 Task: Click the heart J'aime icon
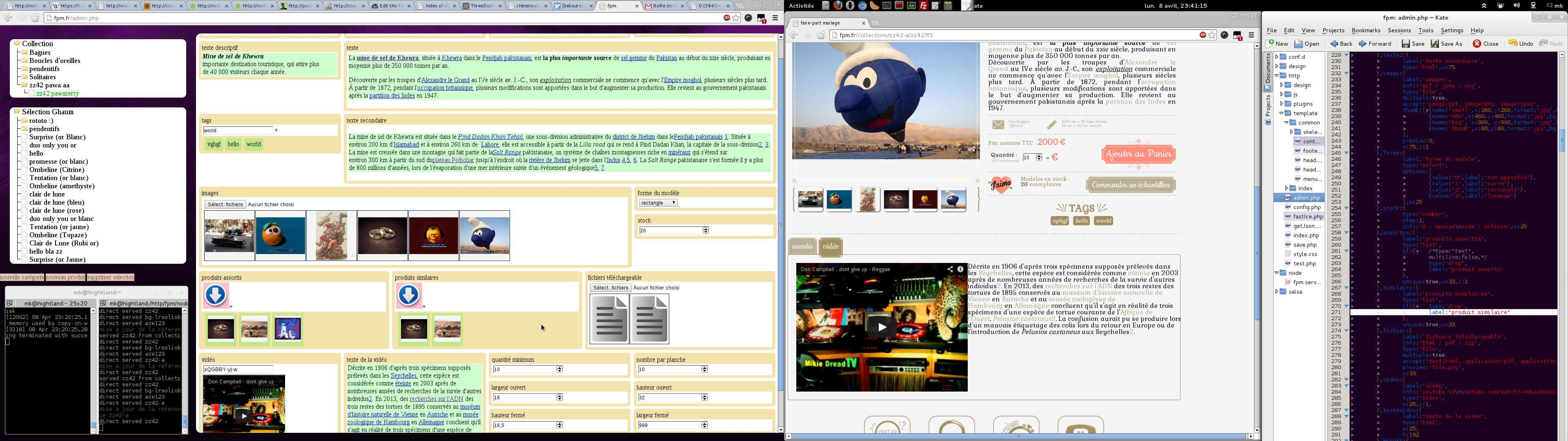pos(1000,185)
